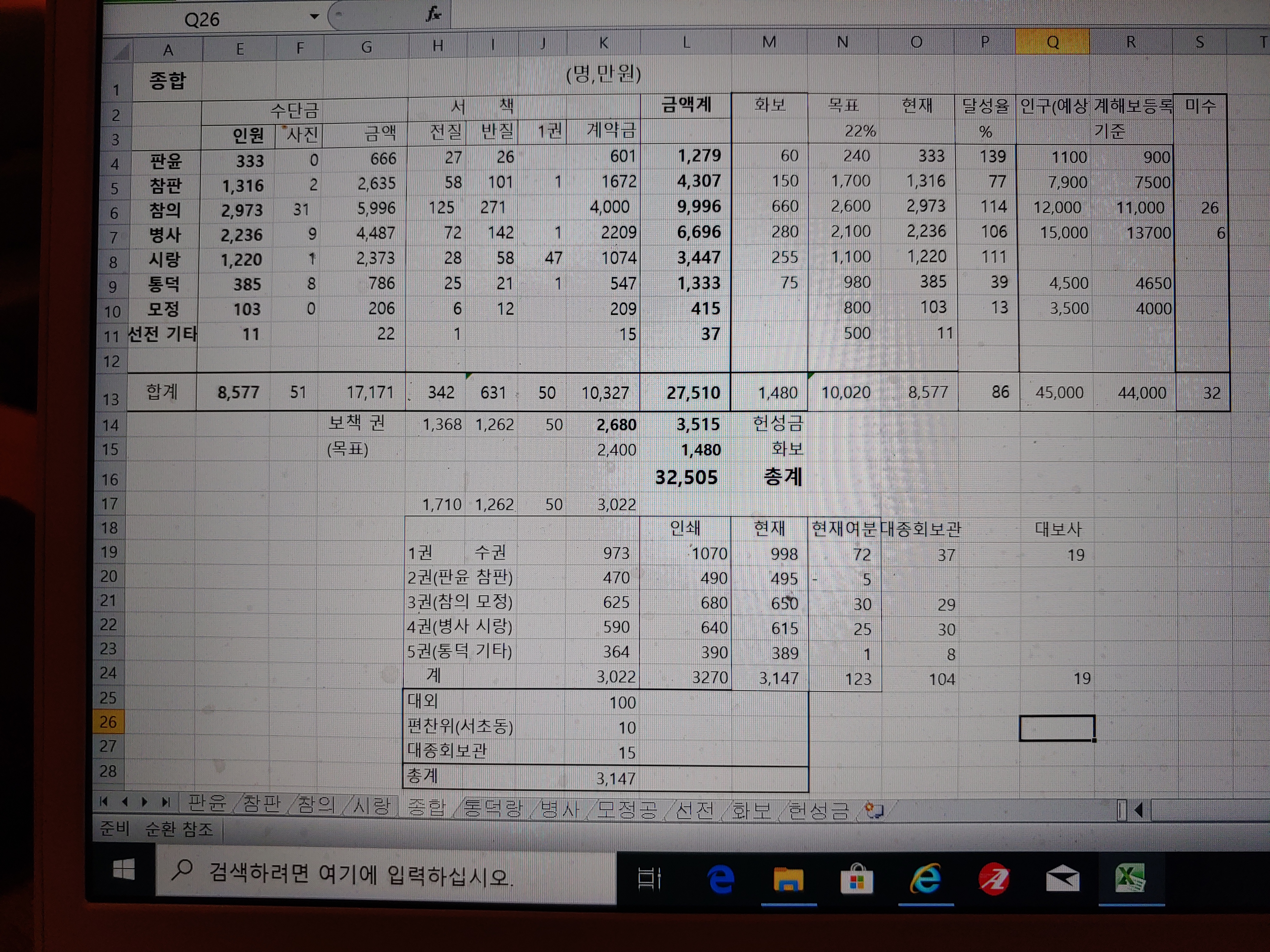Open the Name Box dropdown arrow
This screenshot has height=952, width=1270.
coord(314,17)
